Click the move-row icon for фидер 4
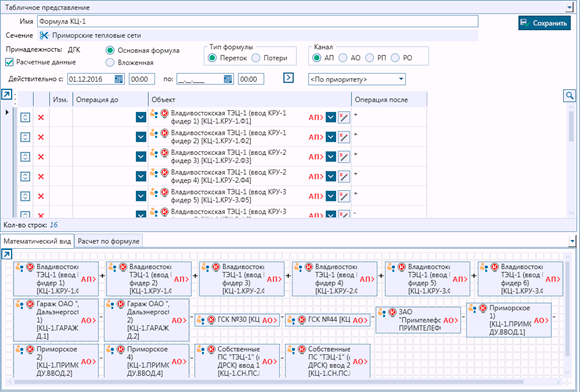Viewport: 580px width, 392px height. pos(25,176)
